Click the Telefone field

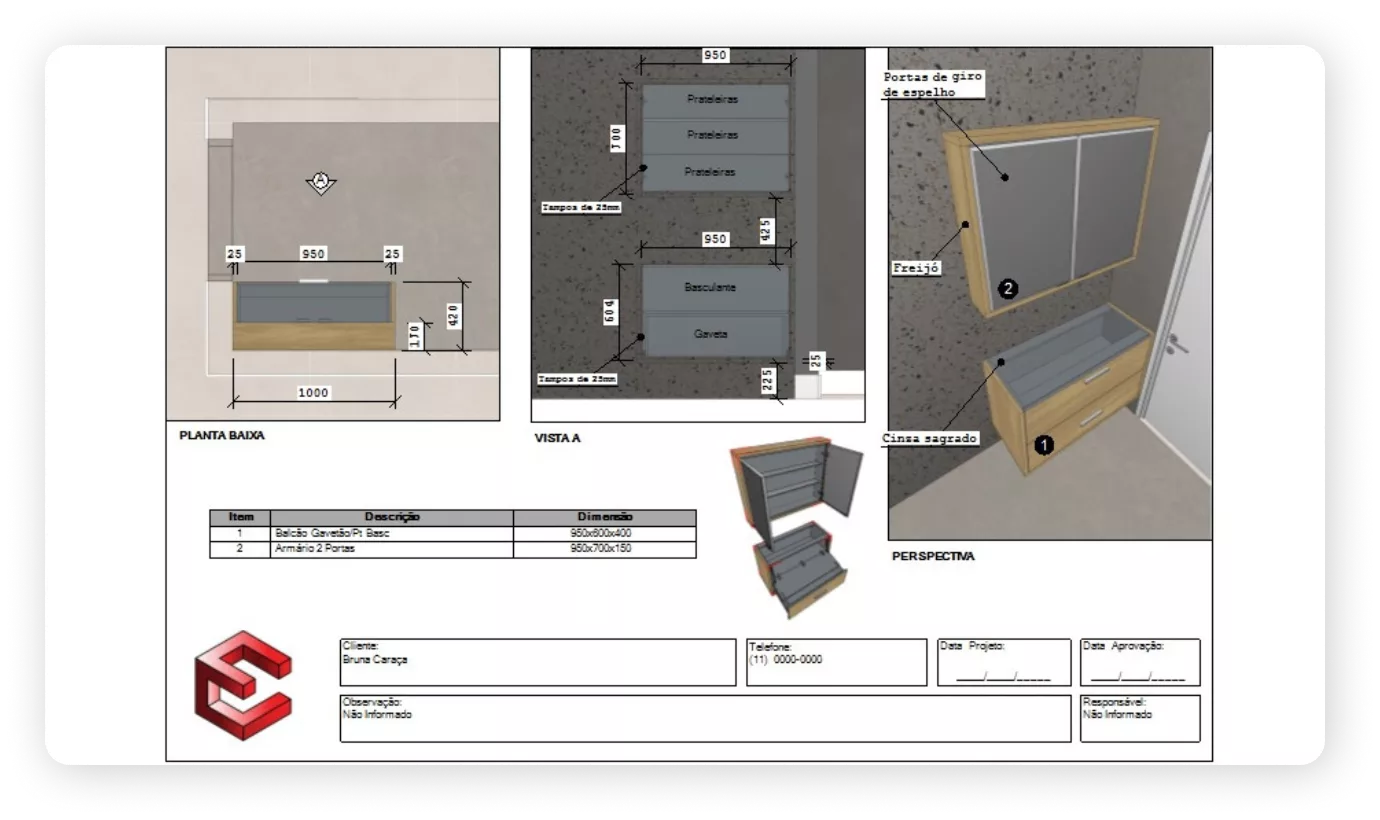click(836, 662)
